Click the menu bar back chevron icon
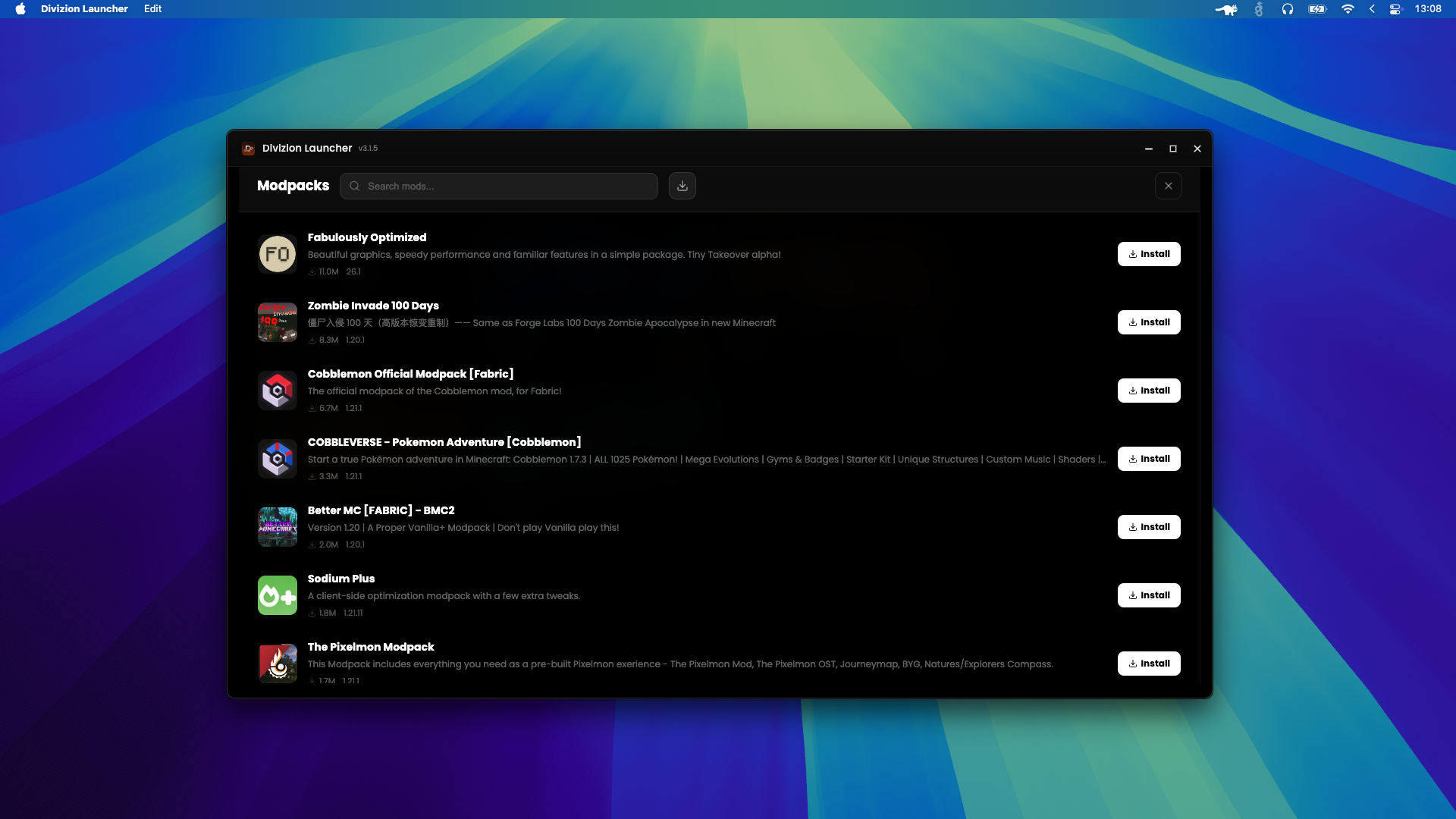Screen dimensions: 1456x819 tap(1372, 9)
